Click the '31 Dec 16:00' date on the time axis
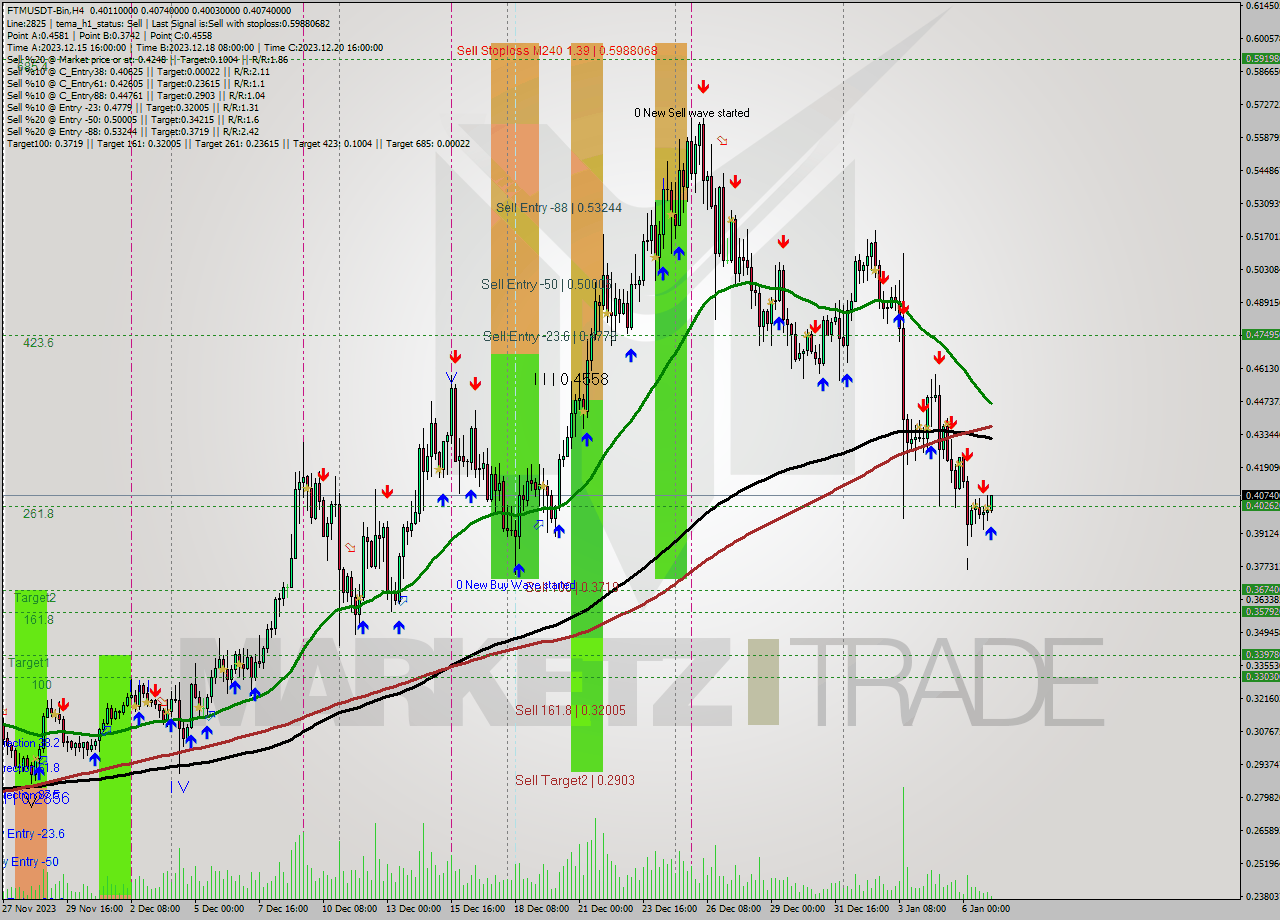 pyautogui.click(x=862, y=909)
